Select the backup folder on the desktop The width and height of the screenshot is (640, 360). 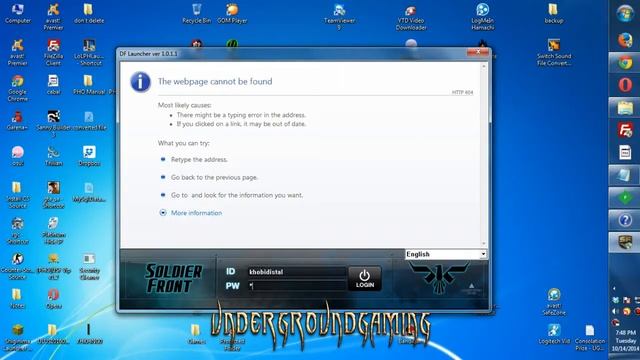tap(553, 13)
